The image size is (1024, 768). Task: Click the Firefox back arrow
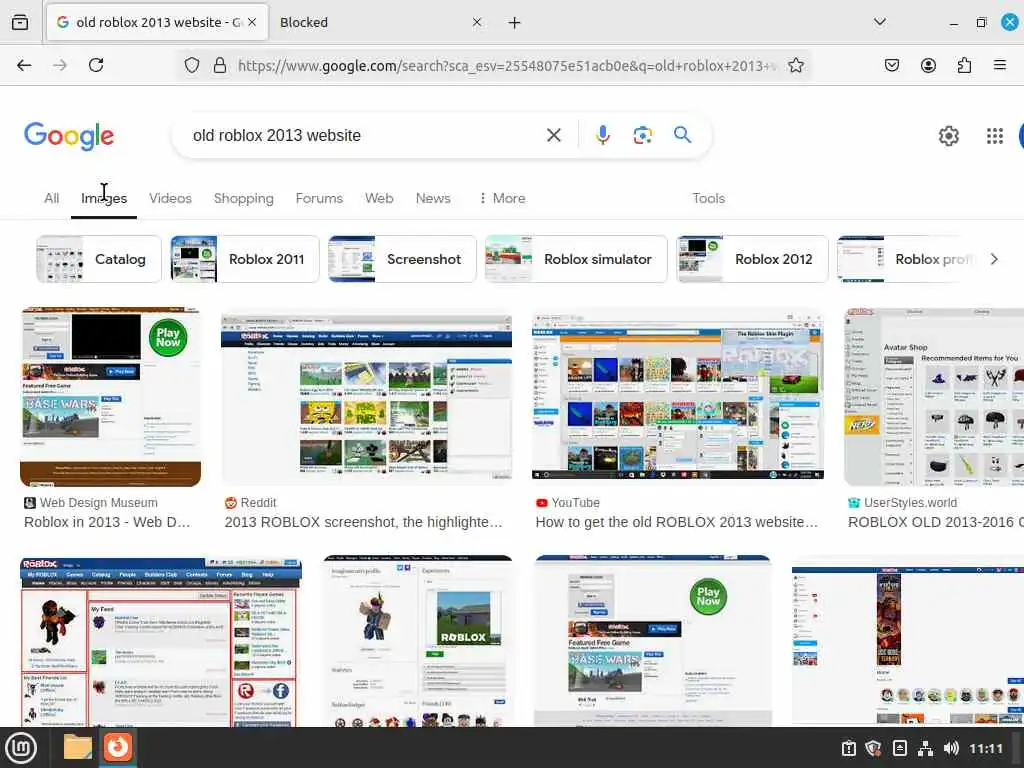coord(24,65)
